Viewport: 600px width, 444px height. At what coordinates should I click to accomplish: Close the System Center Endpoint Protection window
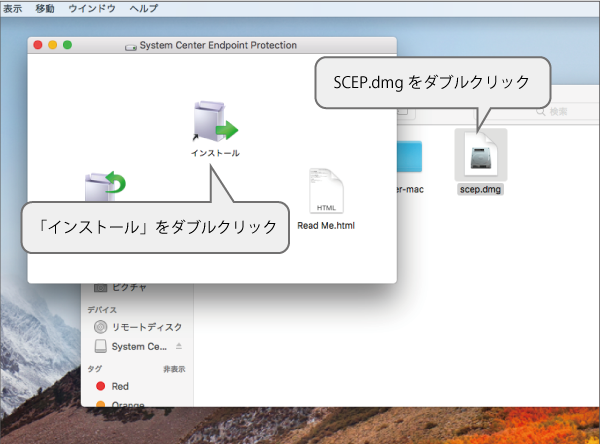pos(38,45)
